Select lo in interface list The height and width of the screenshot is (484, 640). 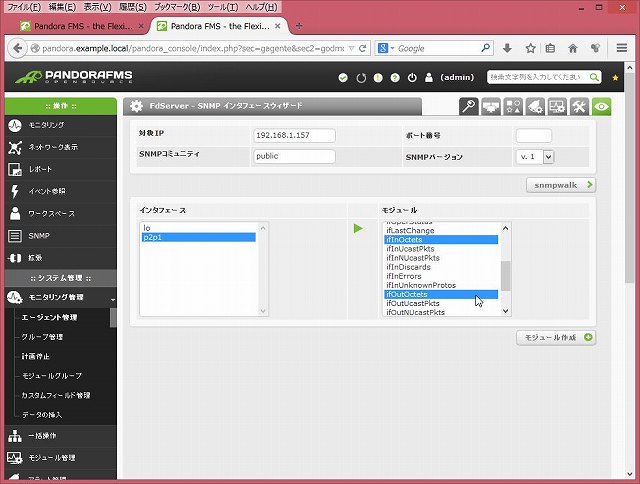tap(199, 228)
